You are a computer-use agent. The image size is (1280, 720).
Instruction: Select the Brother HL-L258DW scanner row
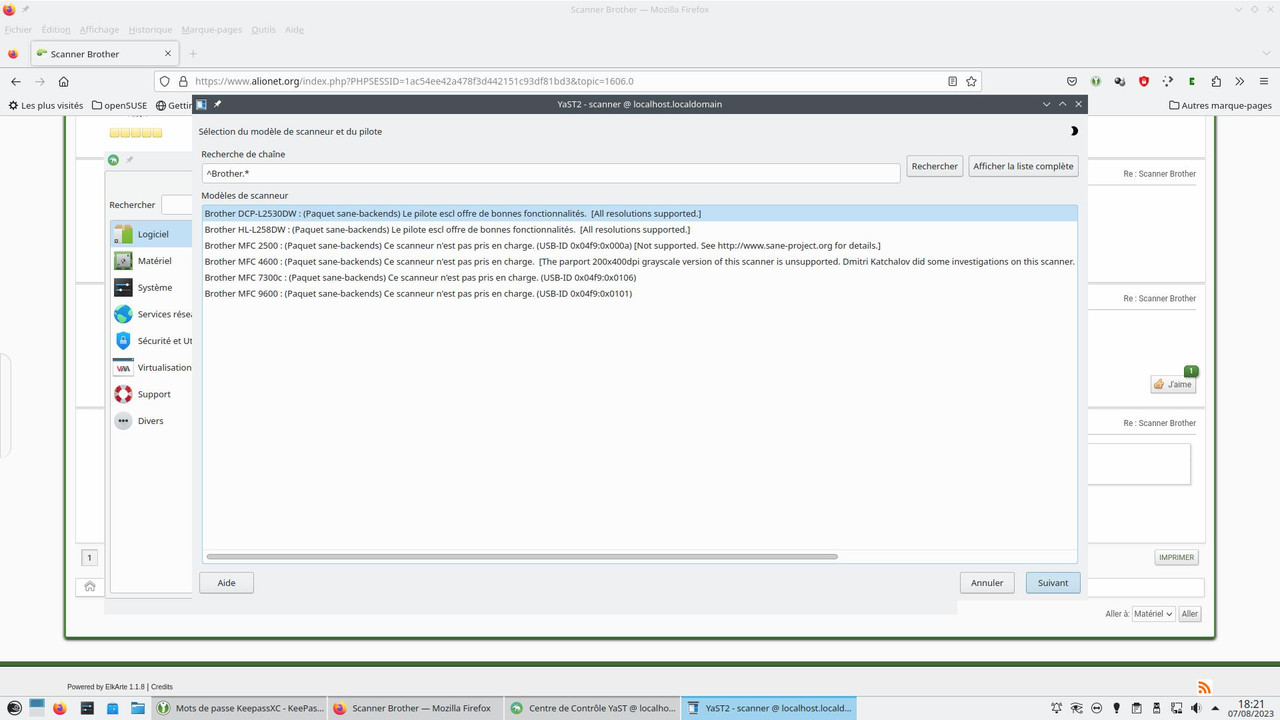click(640, 230)
